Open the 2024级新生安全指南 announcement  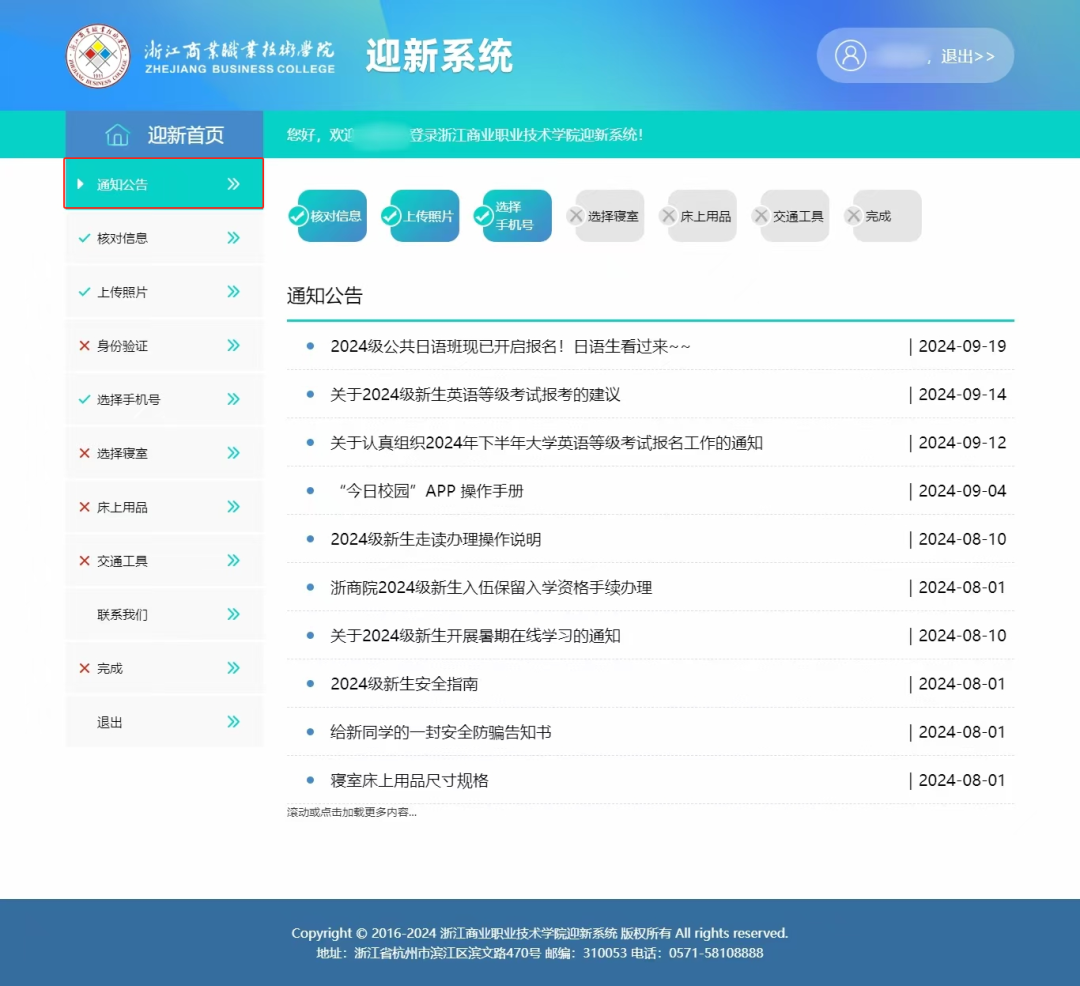coord(404,684)
